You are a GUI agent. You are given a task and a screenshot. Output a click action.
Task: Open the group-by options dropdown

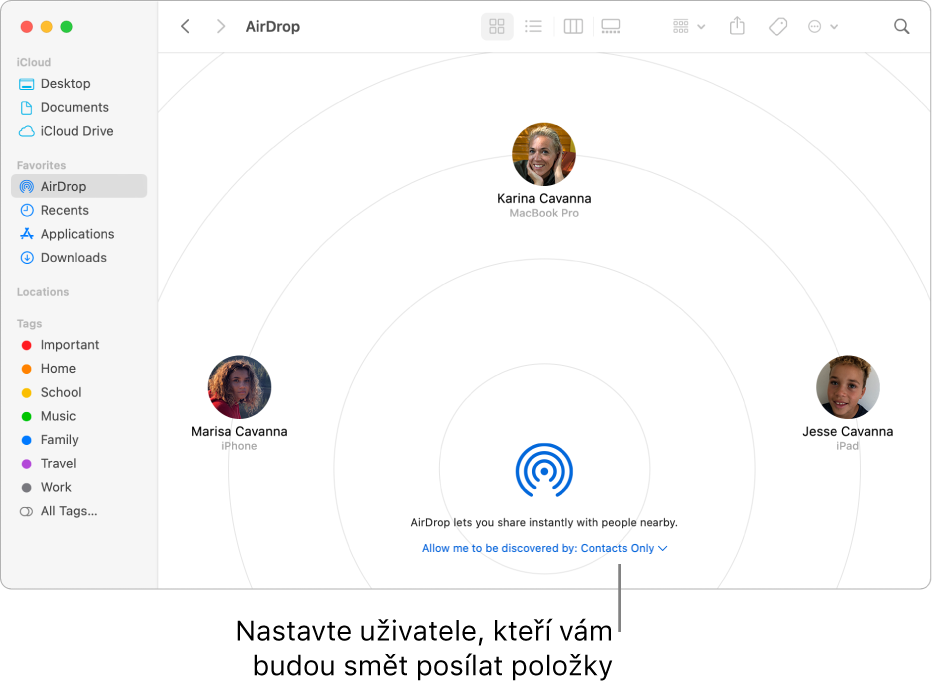point(689,26)
